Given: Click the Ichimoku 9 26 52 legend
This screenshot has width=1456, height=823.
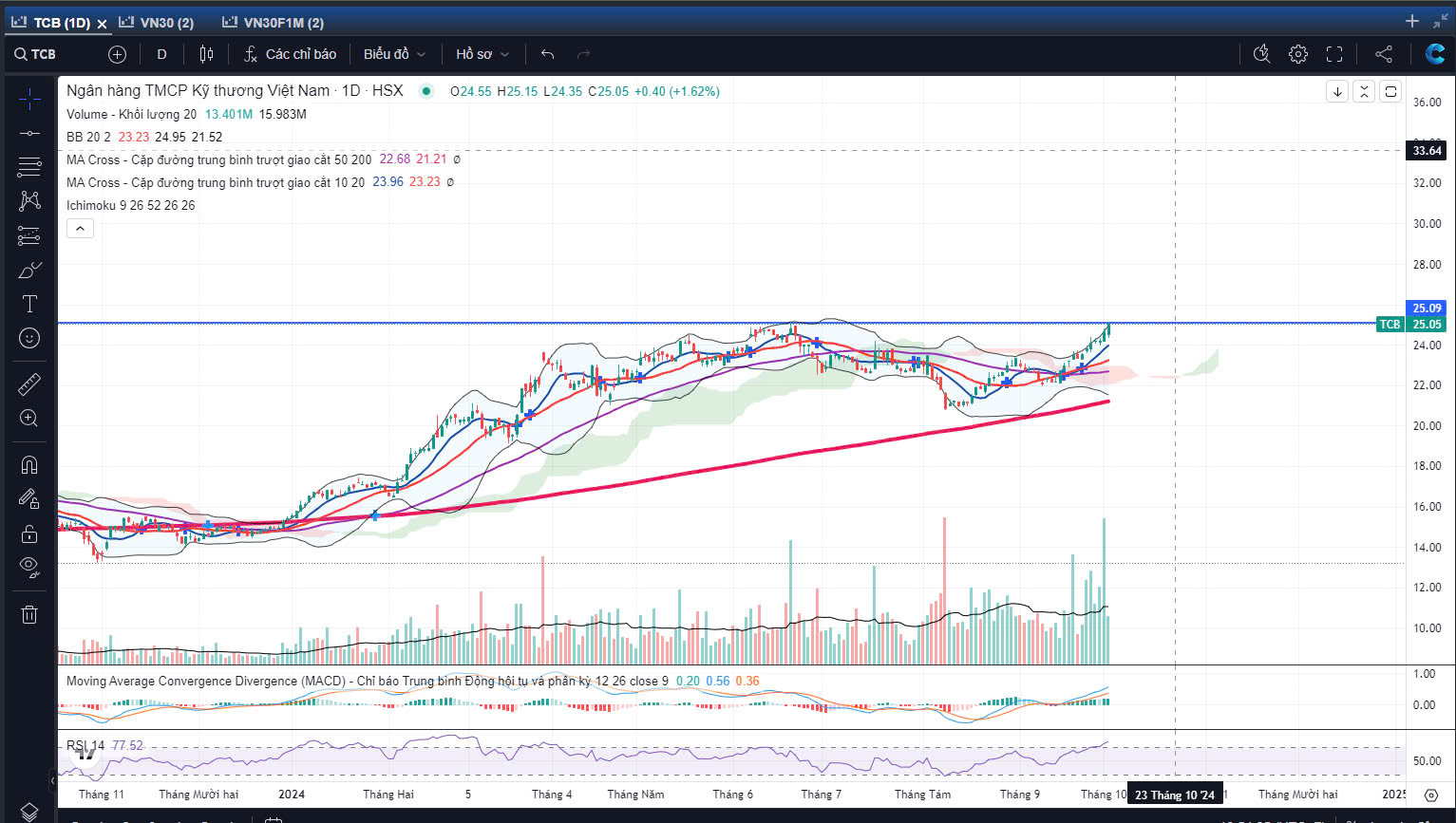Looking at the screenshot, I should click(130, 205).
